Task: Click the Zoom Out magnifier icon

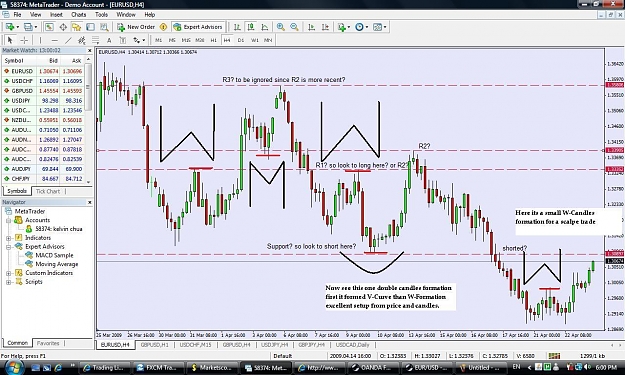Action: (294, 27)
